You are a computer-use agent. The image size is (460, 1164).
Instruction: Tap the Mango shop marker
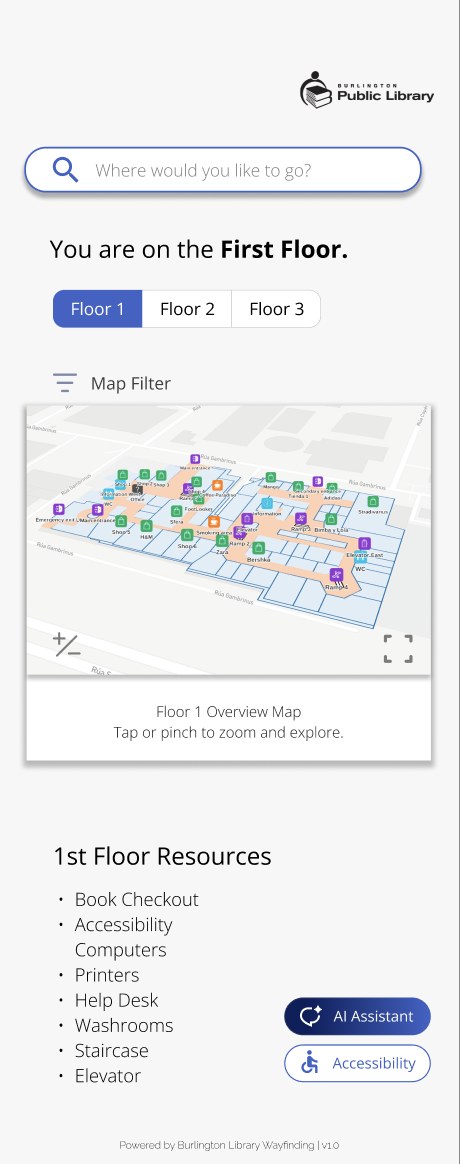(x=271, y=477)
